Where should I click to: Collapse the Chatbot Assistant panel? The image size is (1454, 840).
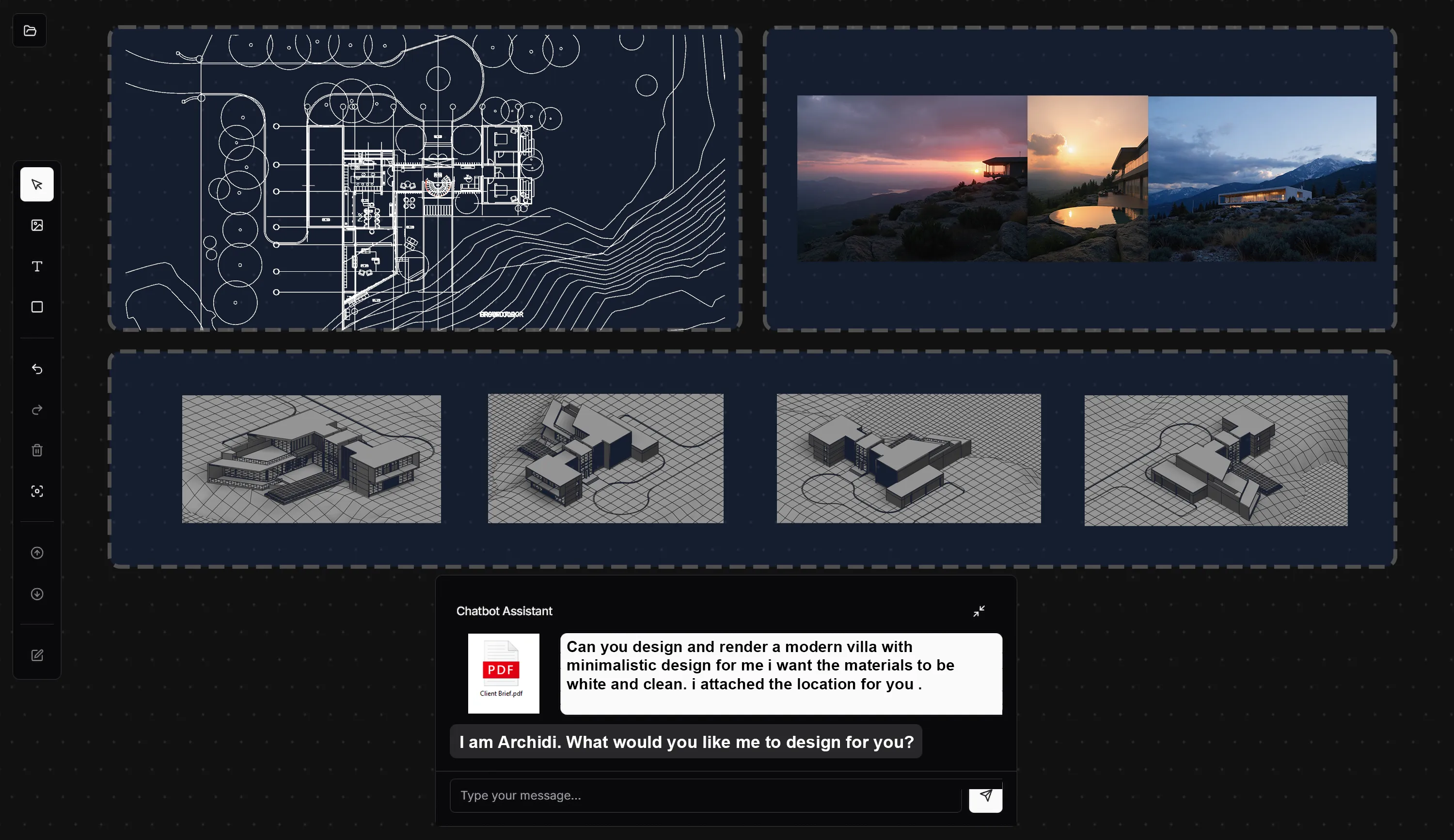pyautogui.click(x=979, y=611)
